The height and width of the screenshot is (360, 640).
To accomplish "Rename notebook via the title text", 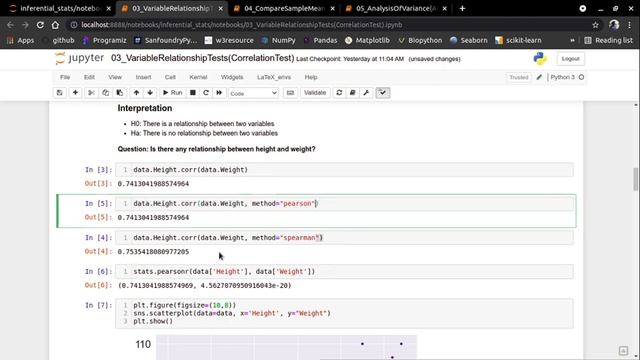I will [202, 58].
